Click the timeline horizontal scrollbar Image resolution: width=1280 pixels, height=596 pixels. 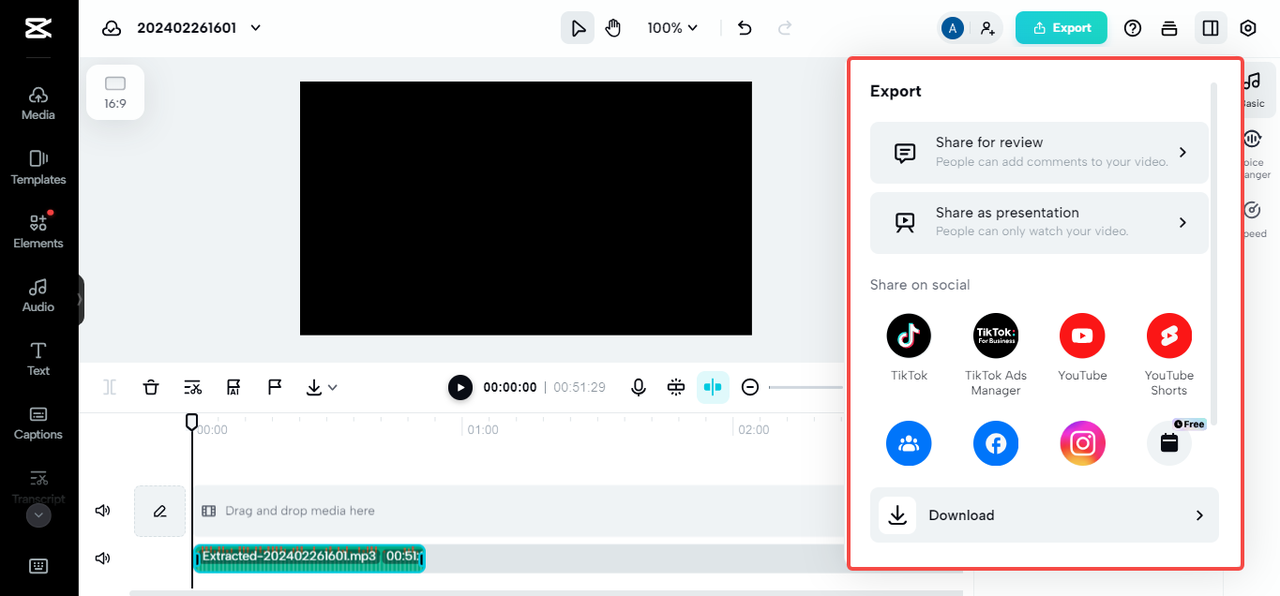tap(546, 593)
